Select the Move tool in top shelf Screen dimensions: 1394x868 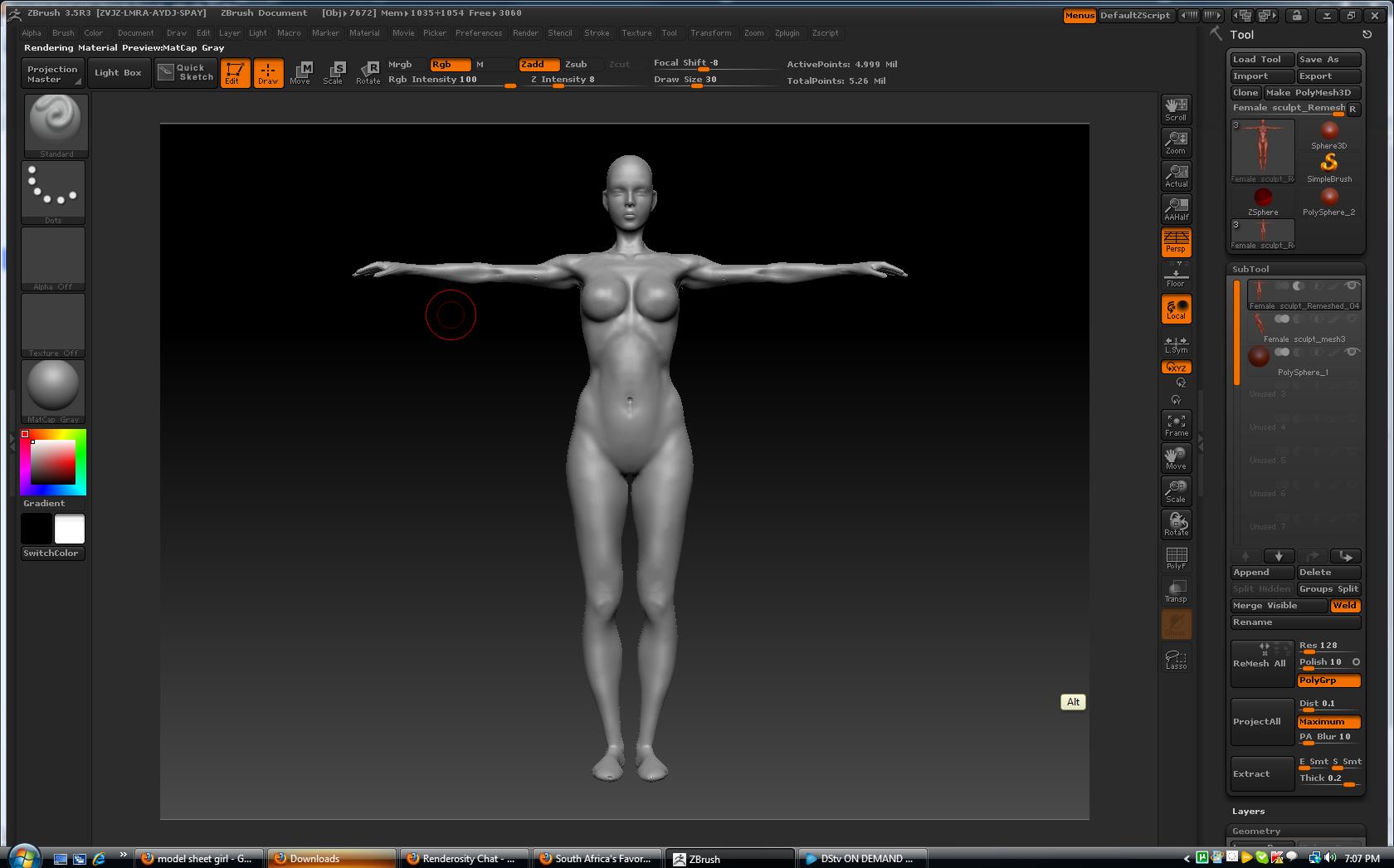[x=300, y=73]
